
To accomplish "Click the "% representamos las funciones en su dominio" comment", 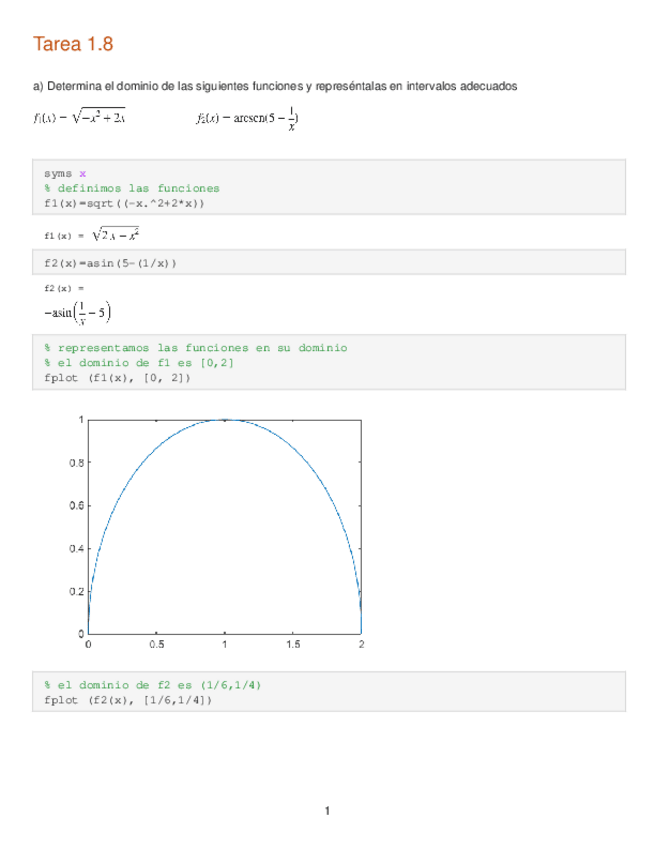I will 195,348.
